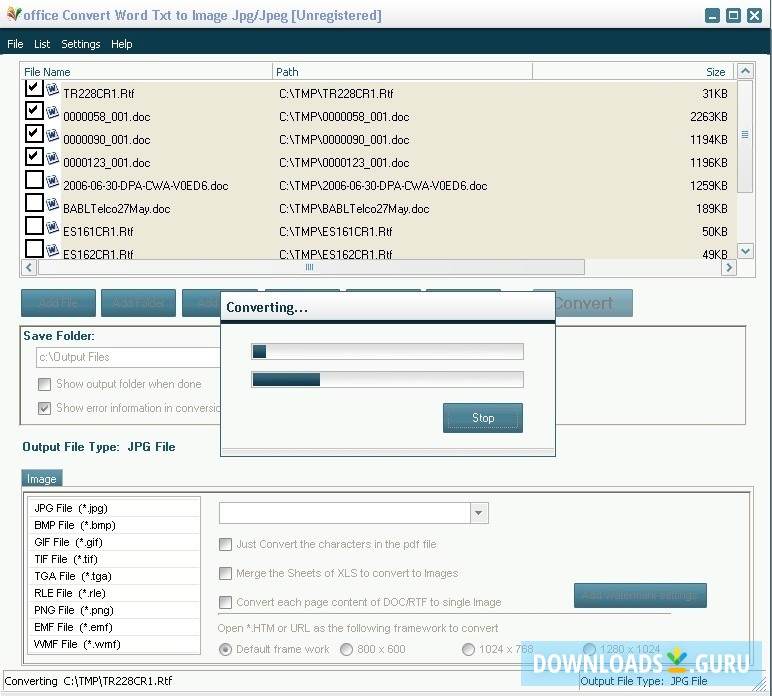Open the Settings menu
The height and width of the screenshot is (696, 772).
click(x=81, y=44)
